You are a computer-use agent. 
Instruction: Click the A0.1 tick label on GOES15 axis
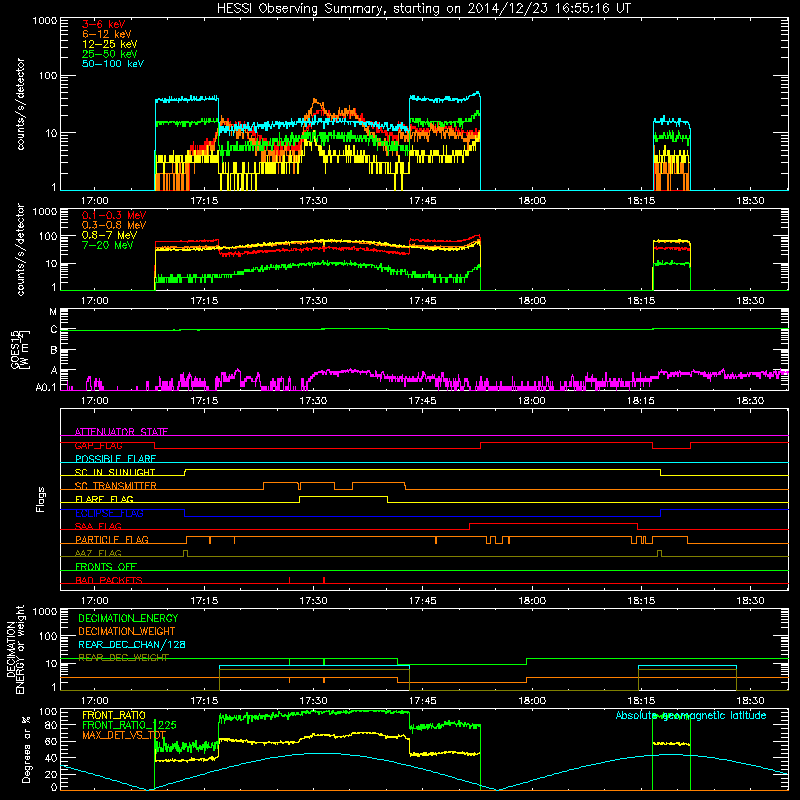pos(46,388)
